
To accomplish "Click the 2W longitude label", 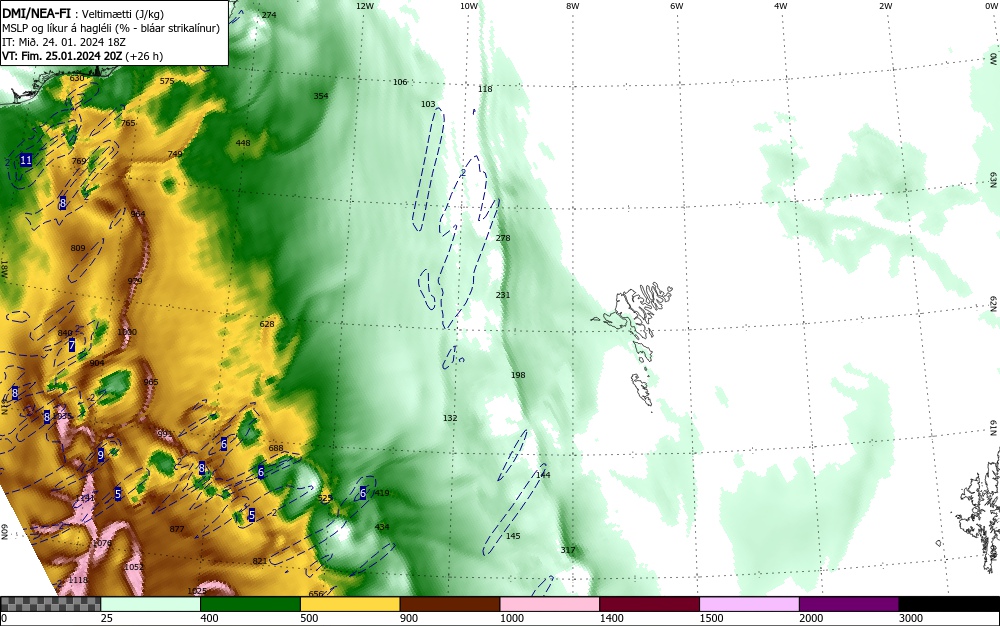I will [x=886, y=6].
